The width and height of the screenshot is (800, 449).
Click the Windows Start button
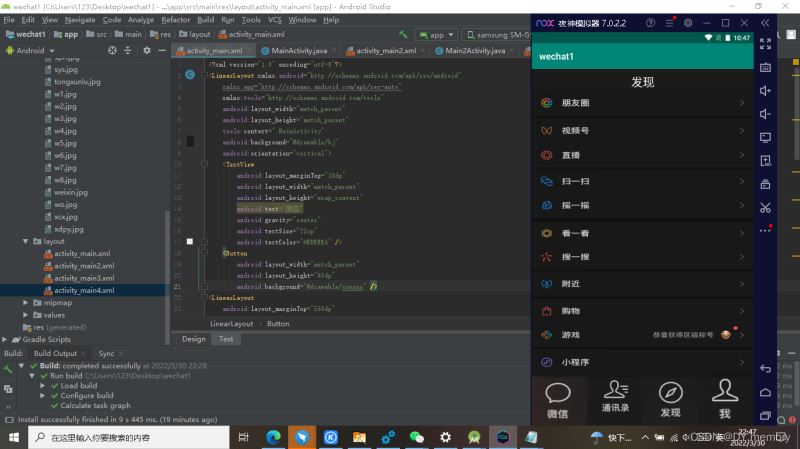tap(14, 437)
